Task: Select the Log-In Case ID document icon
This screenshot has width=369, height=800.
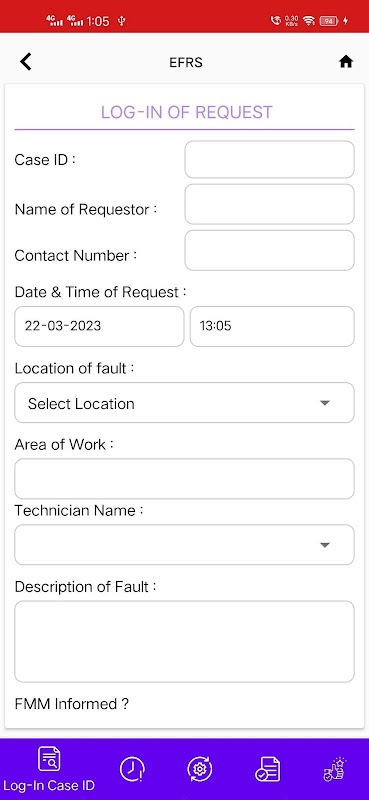Action: [x=50, y=760]
